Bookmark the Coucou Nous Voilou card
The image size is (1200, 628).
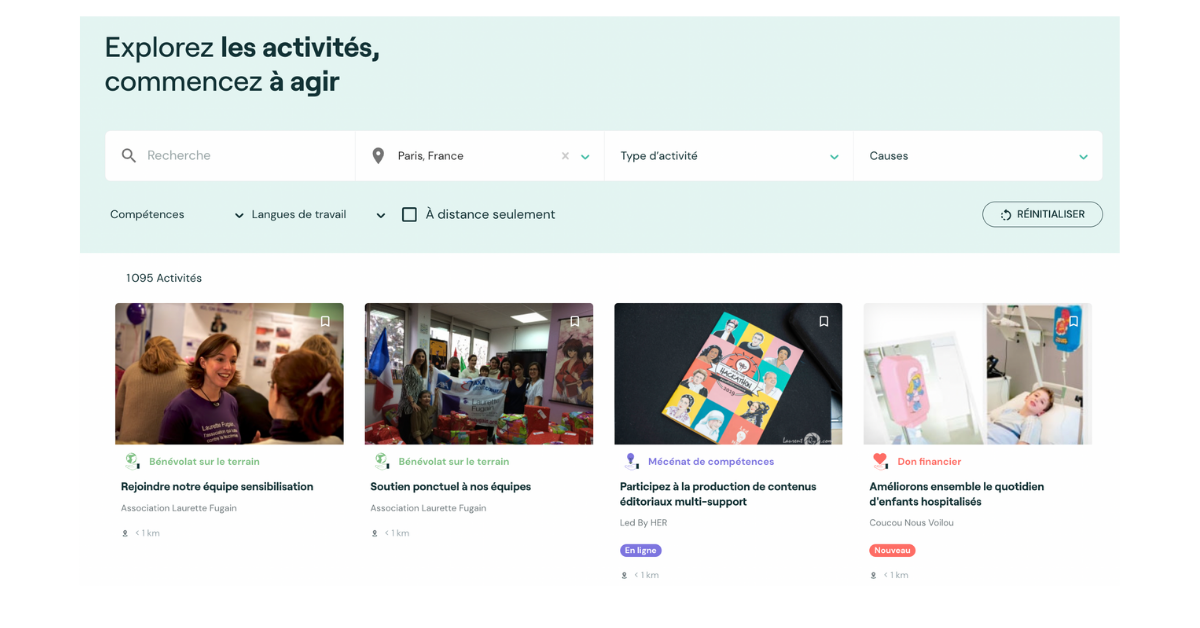(x=1073, y=321)
